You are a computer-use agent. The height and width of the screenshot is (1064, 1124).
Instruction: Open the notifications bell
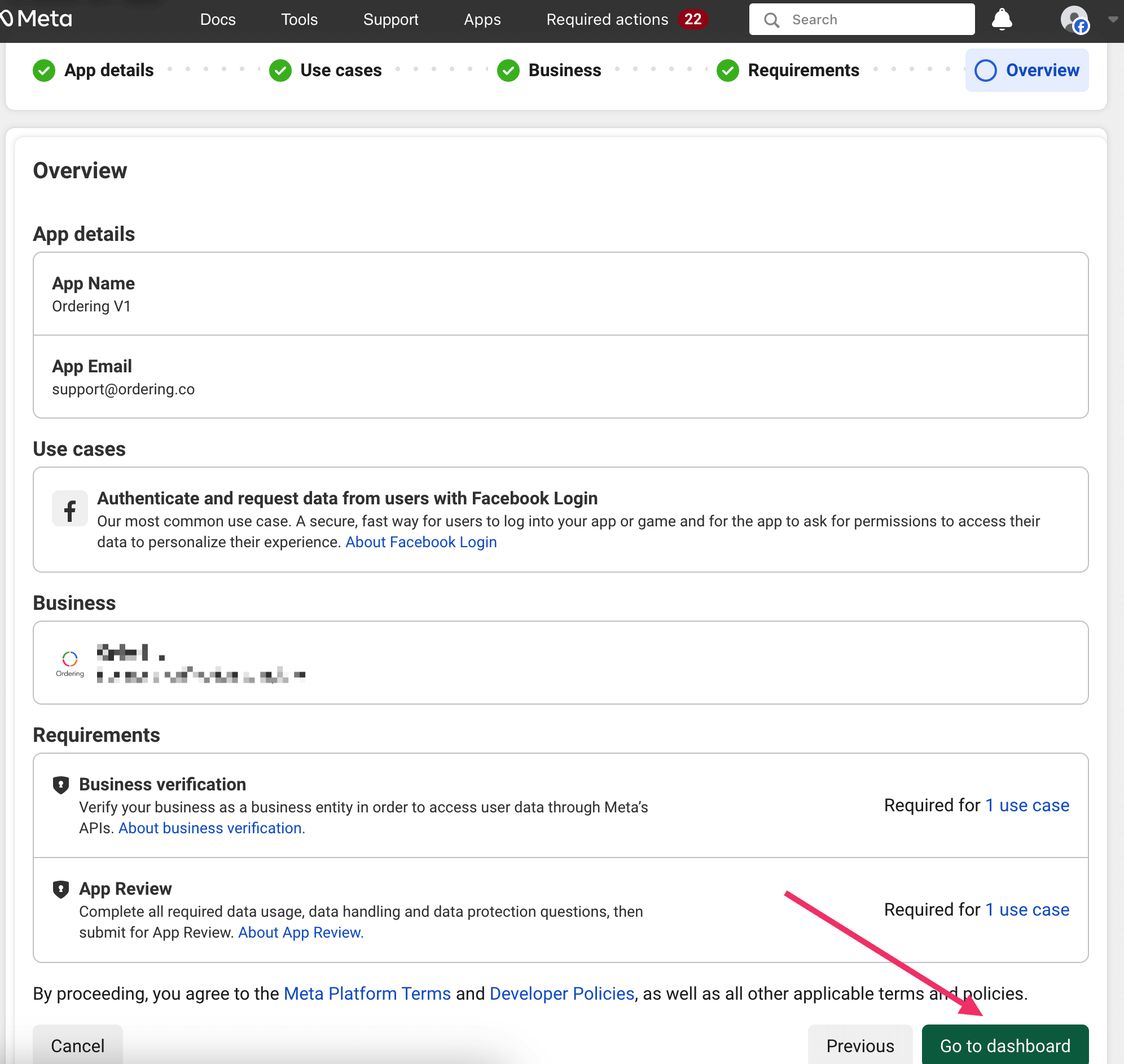point(1002,19)
